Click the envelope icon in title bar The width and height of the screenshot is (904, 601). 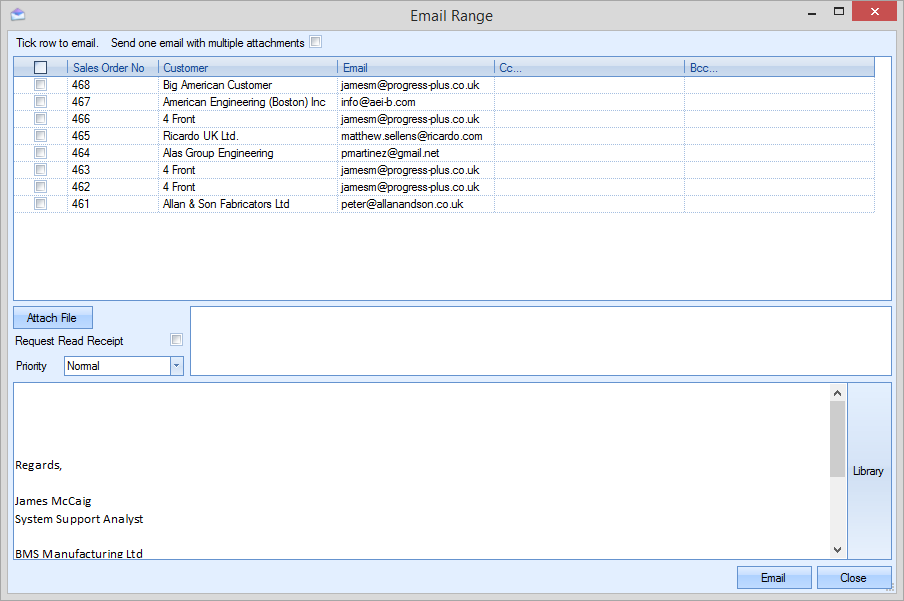(17, 15)
